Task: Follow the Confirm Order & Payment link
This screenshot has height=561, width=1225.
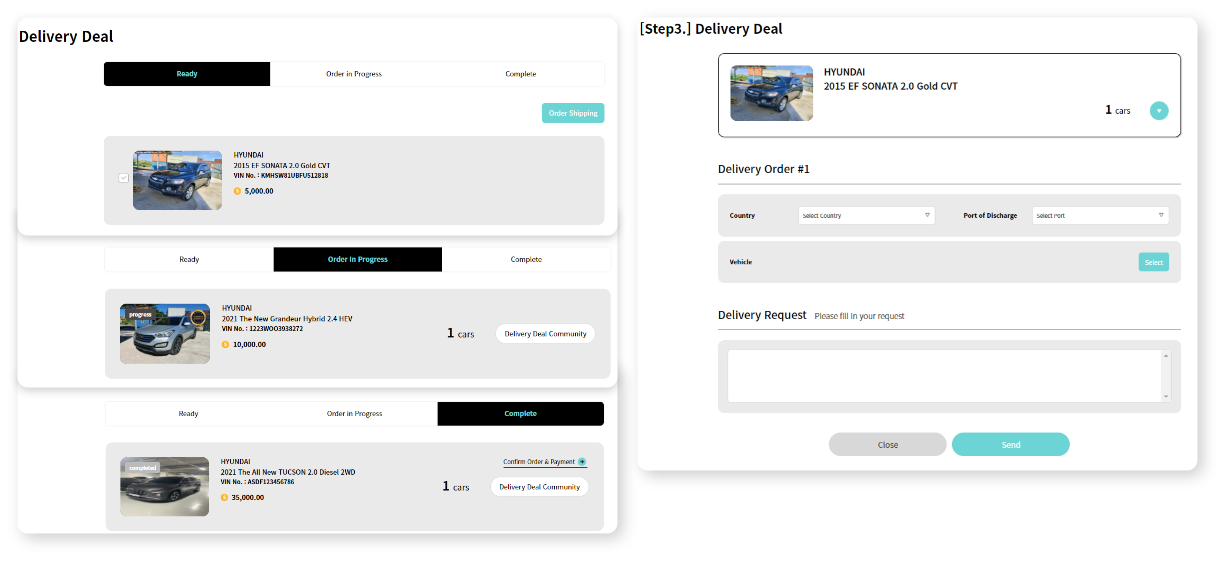Action: (x=539, y=462)
